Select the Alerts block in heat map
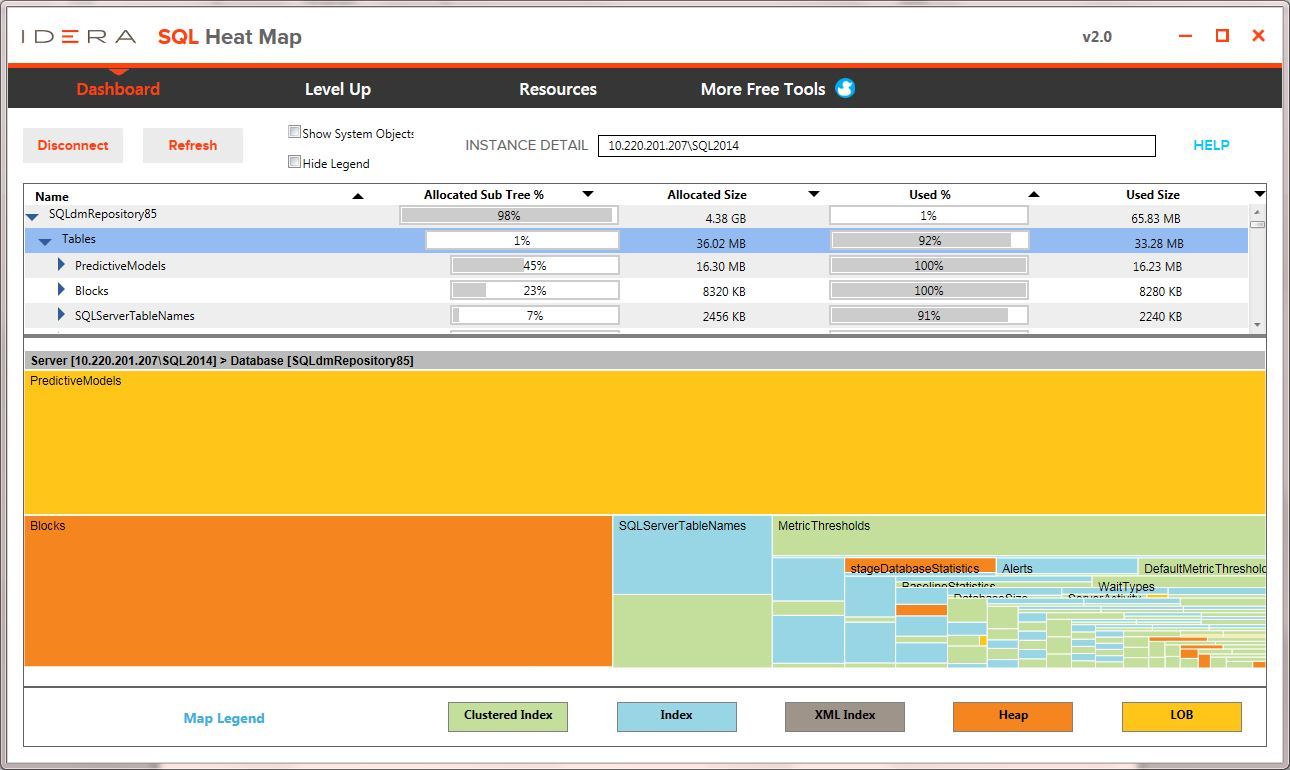The width and height of the screenshot is (1290, 770). (1067, 566)
